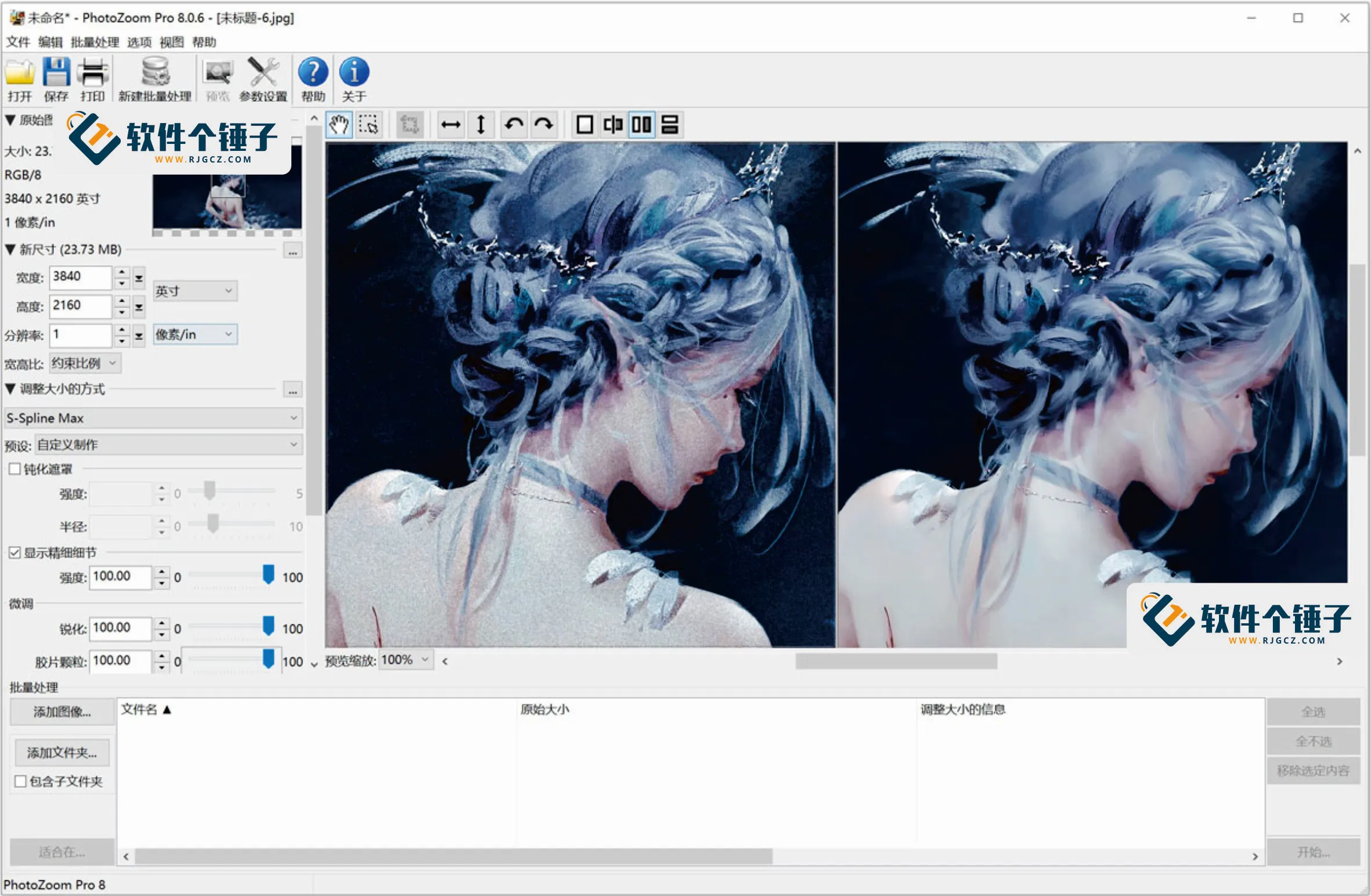Open the 自定义制作 preset dropdown
The image size is (1371, 896).
coord(168,445)
